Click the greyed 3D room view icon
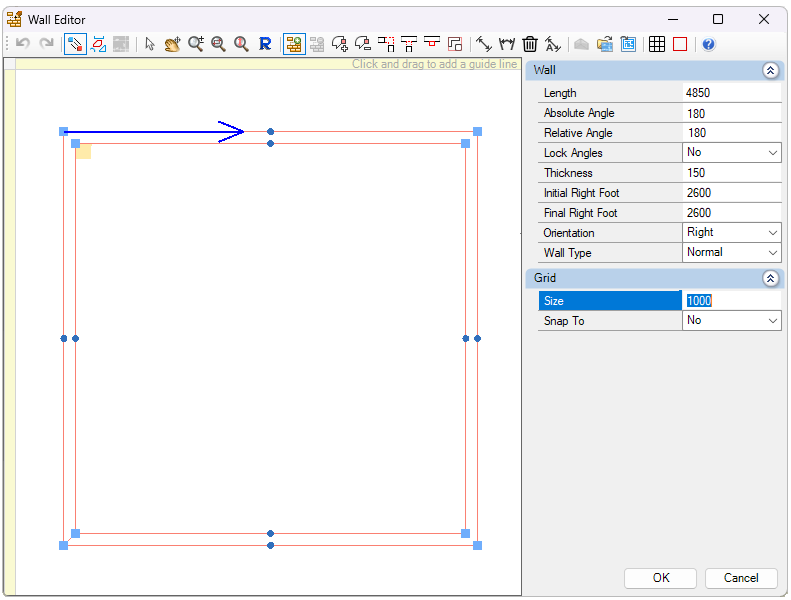The image size is (791, 600). (582, 44)
